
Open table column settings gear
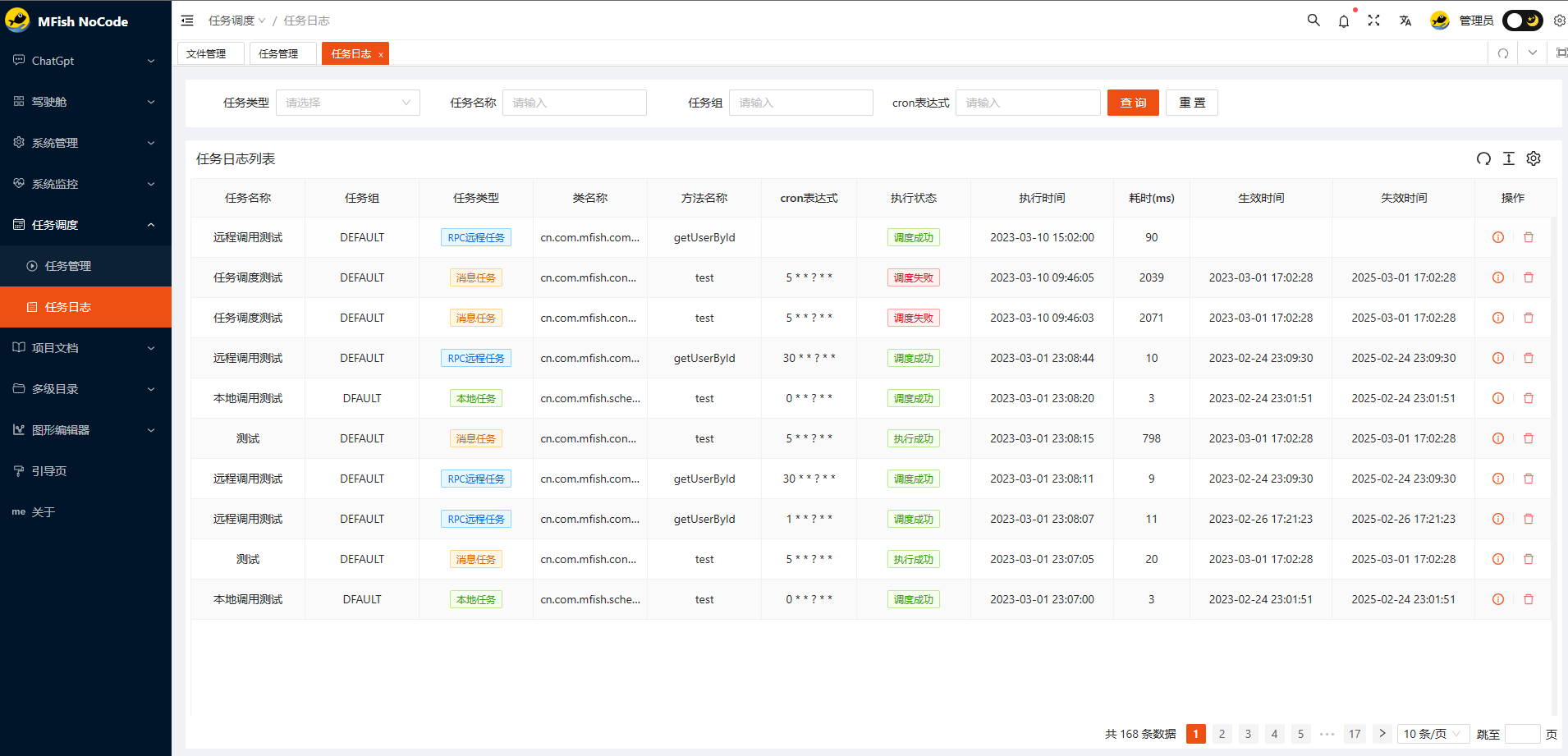pos(1534,158)
